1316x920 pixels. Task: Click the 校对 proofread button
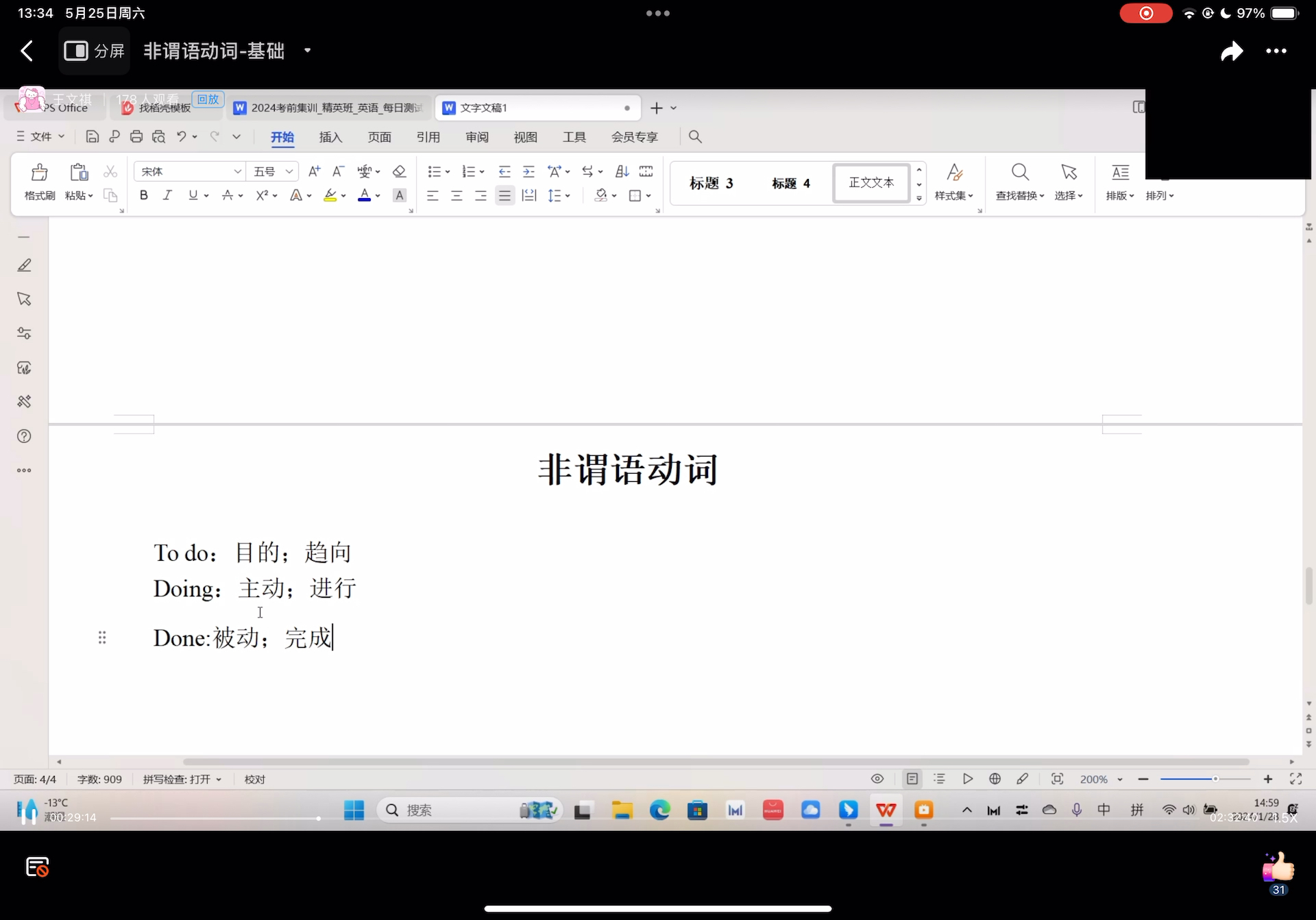pyautogui.click(x=254, y=779)
